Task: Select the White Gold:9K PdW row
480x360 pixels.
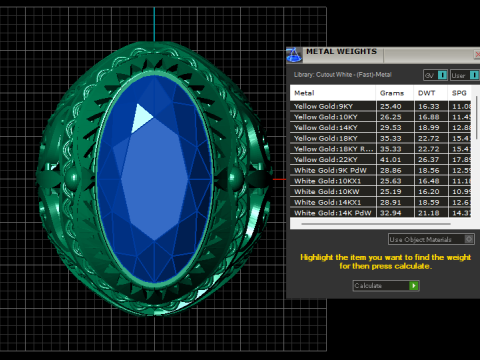Action: coord(381,170)
